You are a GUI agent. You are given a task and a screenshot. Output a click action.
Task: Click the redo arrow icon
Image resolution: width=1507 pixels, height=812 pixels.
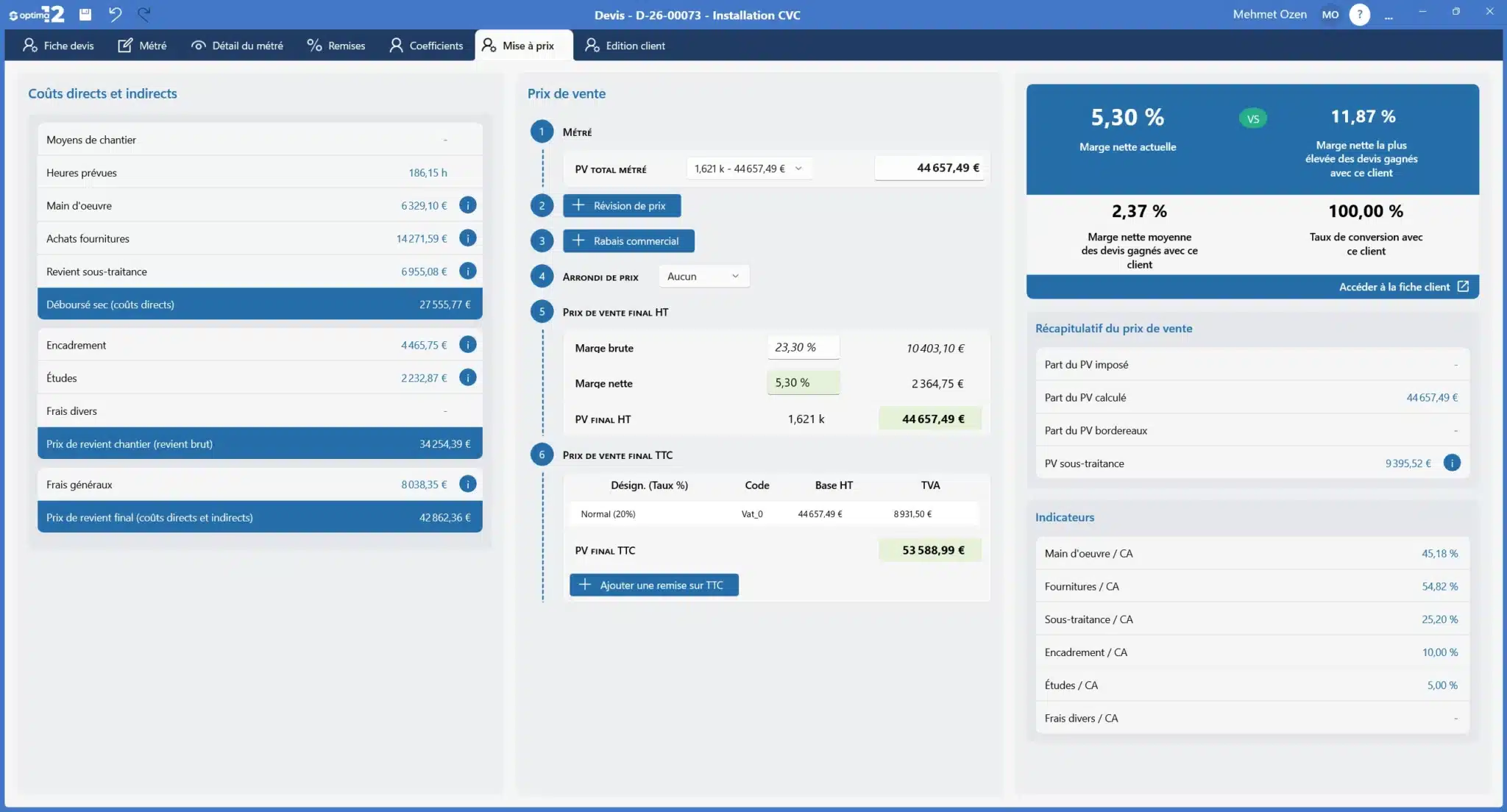(144, 14)
